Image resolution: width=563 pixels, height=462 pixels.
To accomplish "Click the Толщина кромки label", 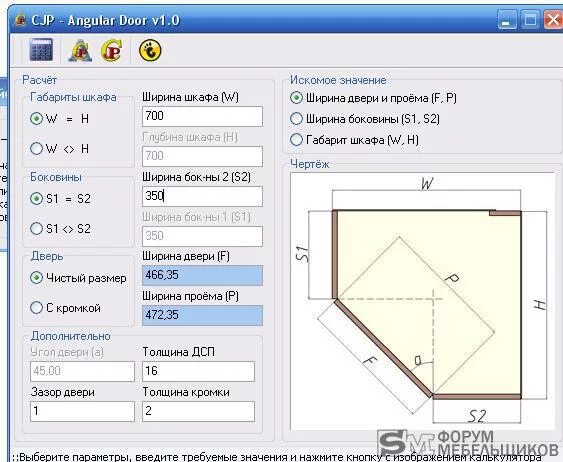I will [x=186, y=392].
